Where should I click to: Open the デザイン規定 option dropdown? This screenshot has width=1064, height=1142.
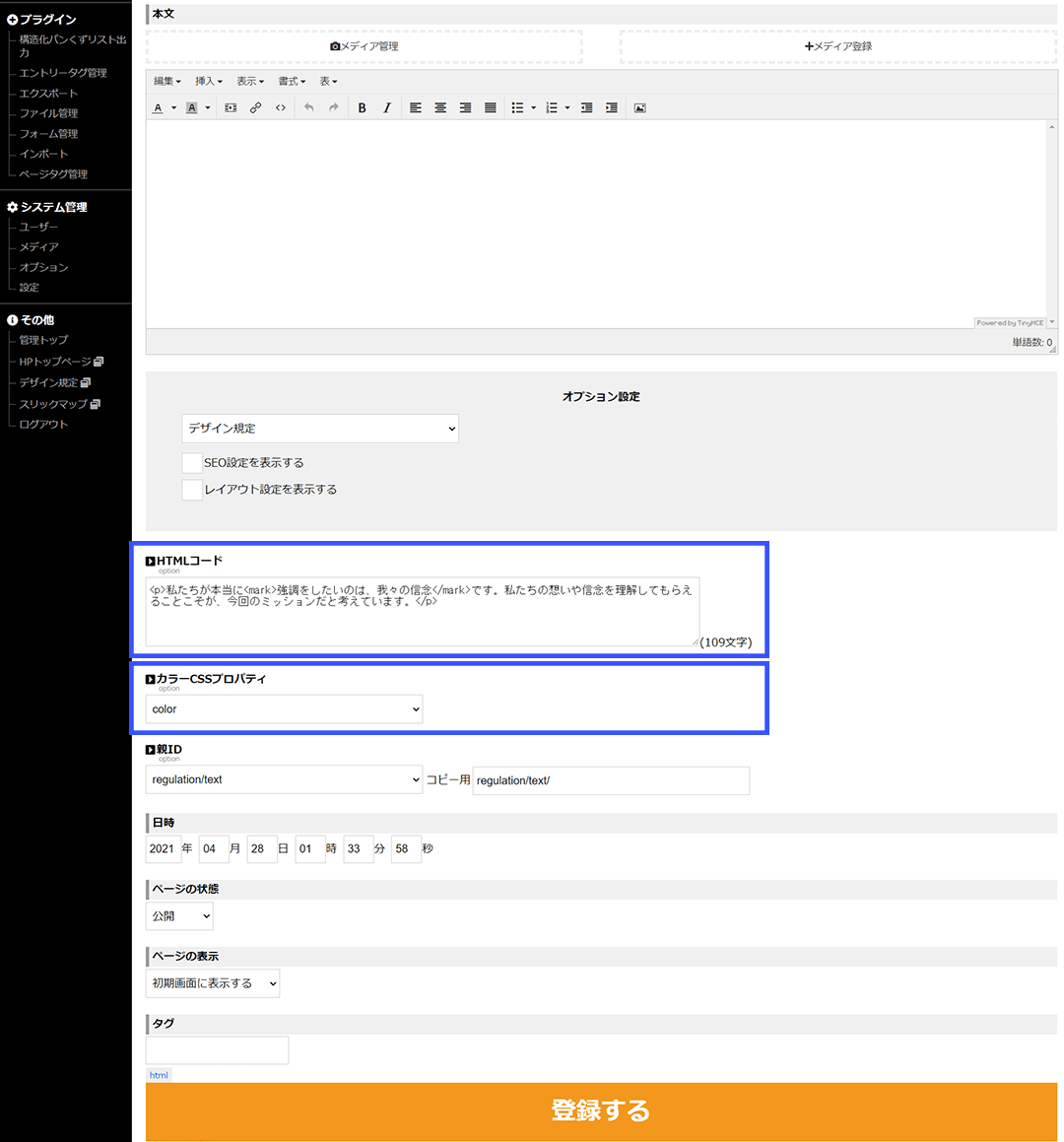point(320,429)
